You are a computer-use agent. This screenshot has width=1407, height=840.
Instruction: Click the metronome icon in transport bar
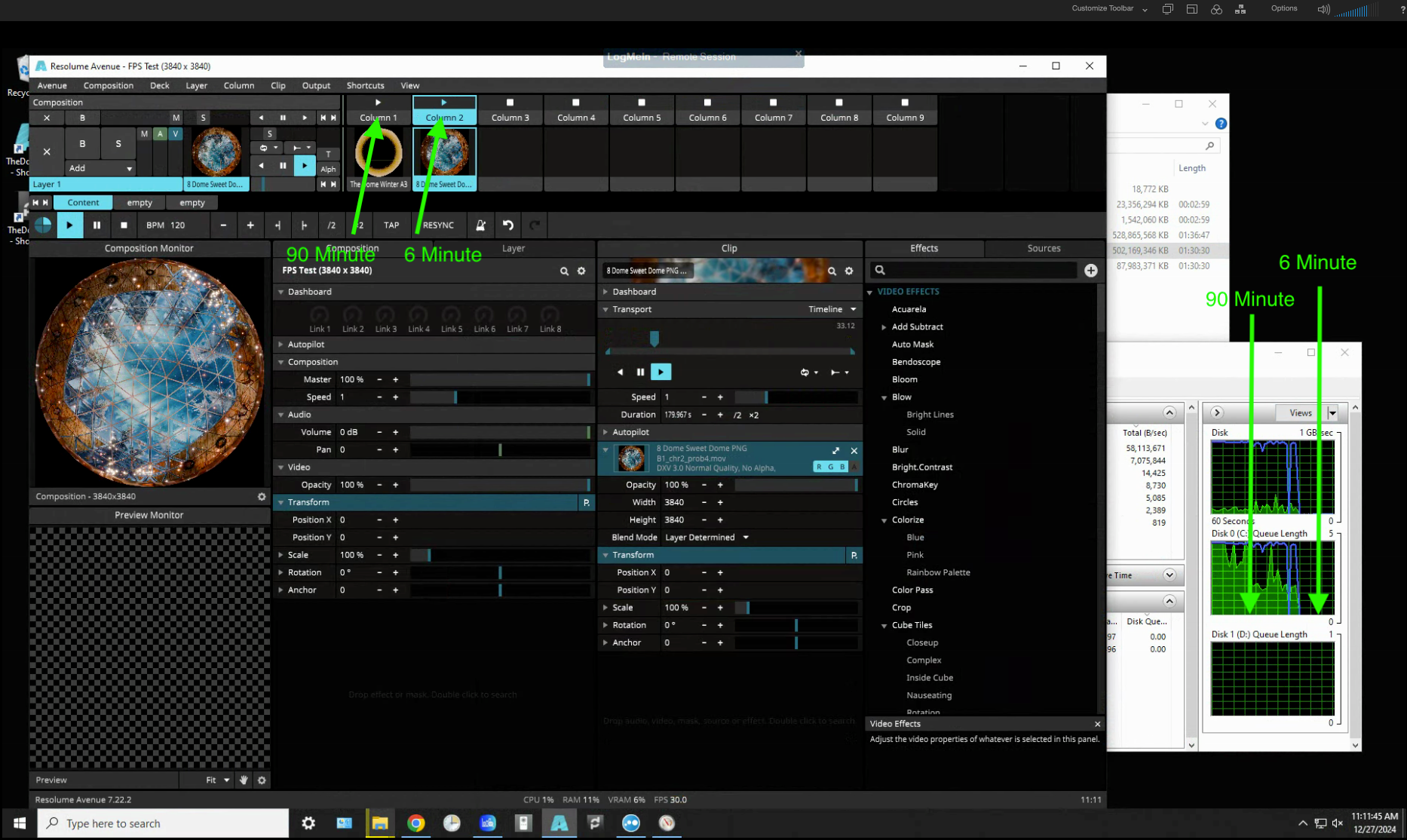point(480,225)
